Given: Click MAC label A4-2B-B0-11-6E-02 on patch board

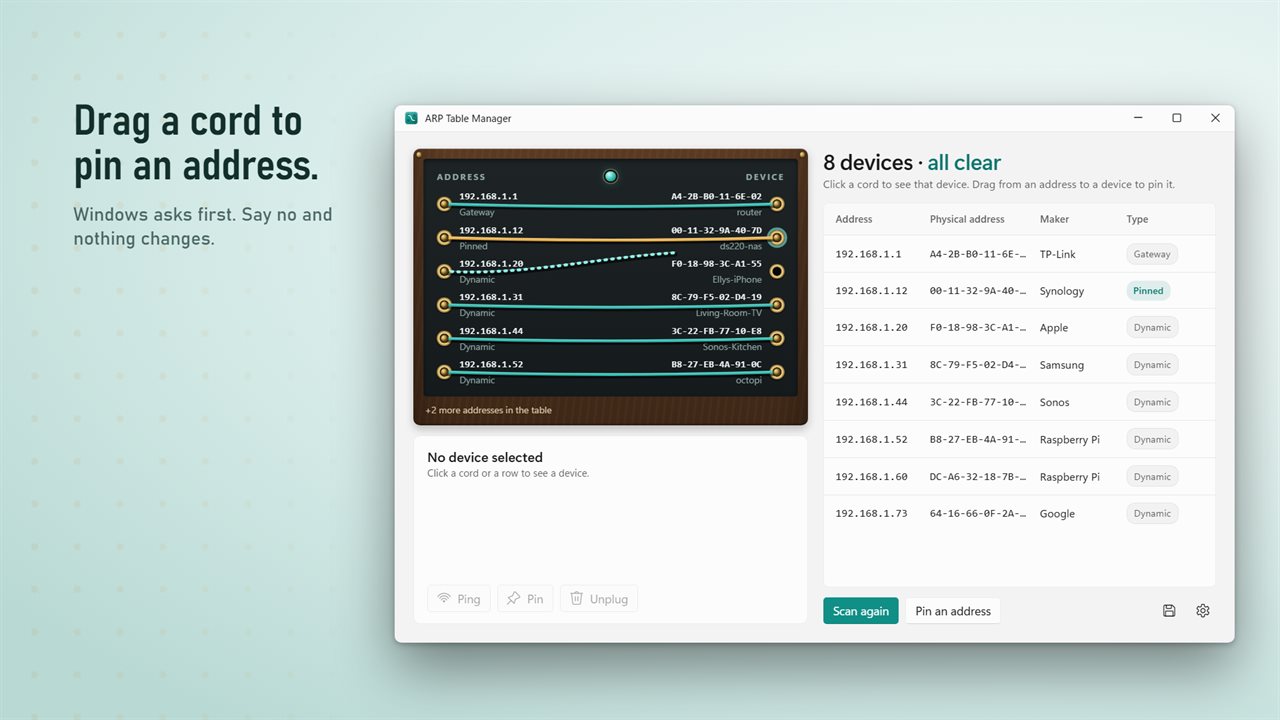Looking at the screenshot, I should coord(716,197).
